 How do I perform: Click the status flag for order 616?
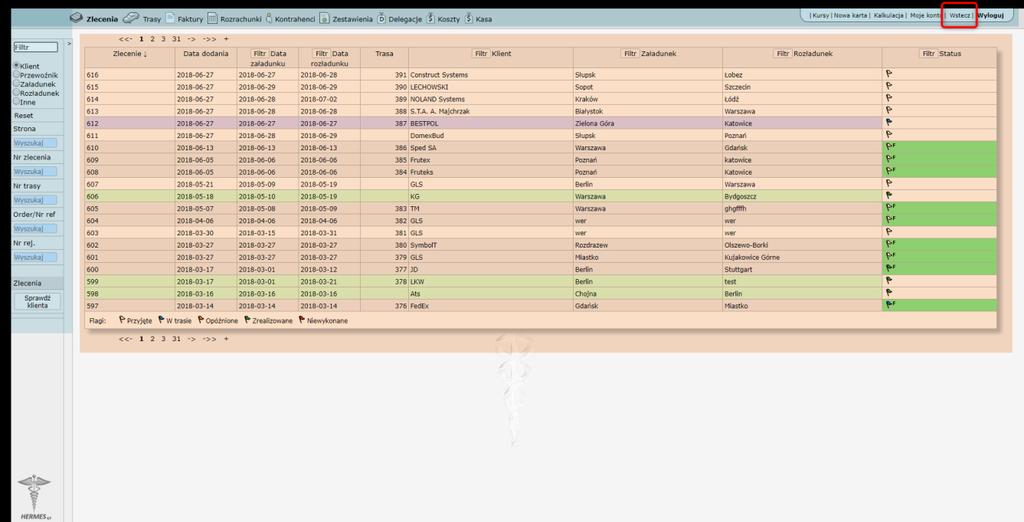[889, 74]
